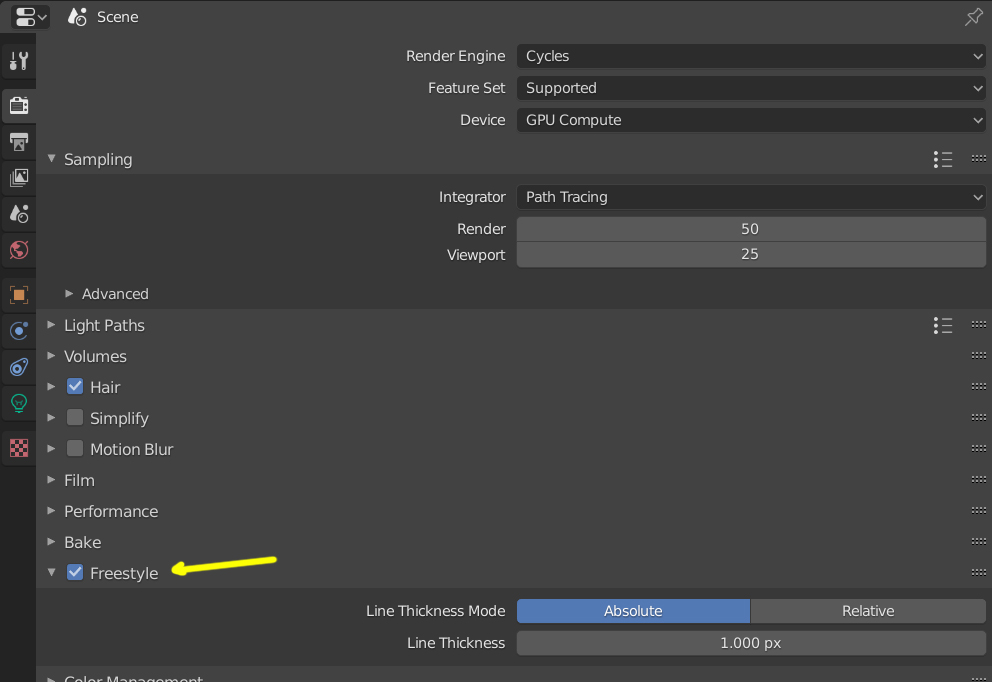Open Object properties (orange square icon)

[18, 295]
